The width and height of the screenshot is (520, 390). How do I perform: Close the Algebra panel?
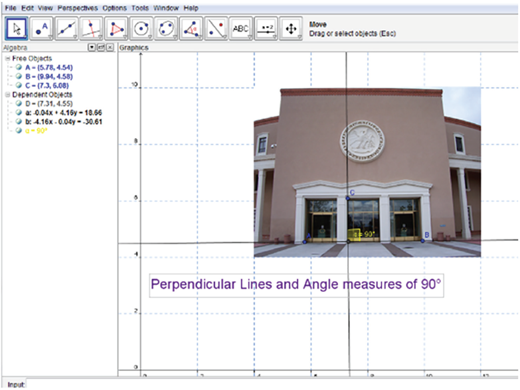click(110, 47)
